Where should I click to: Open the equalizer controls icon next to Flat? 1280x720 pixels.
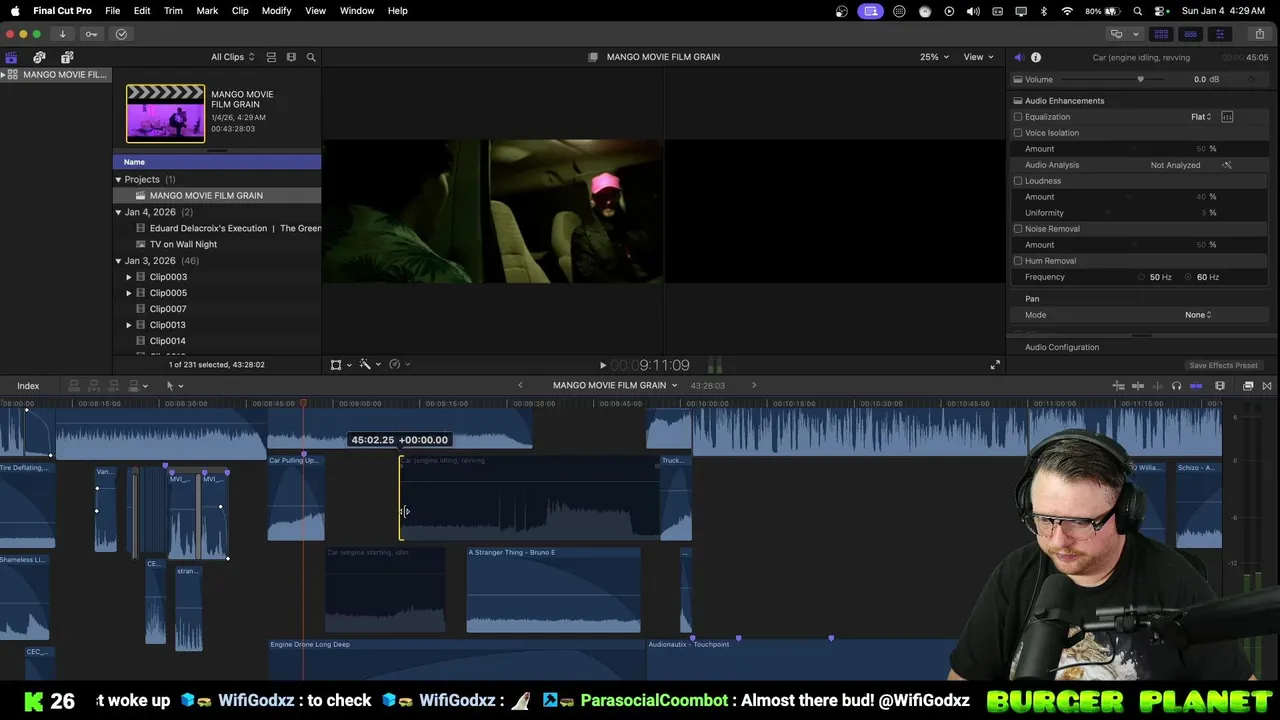(1227, 117)
